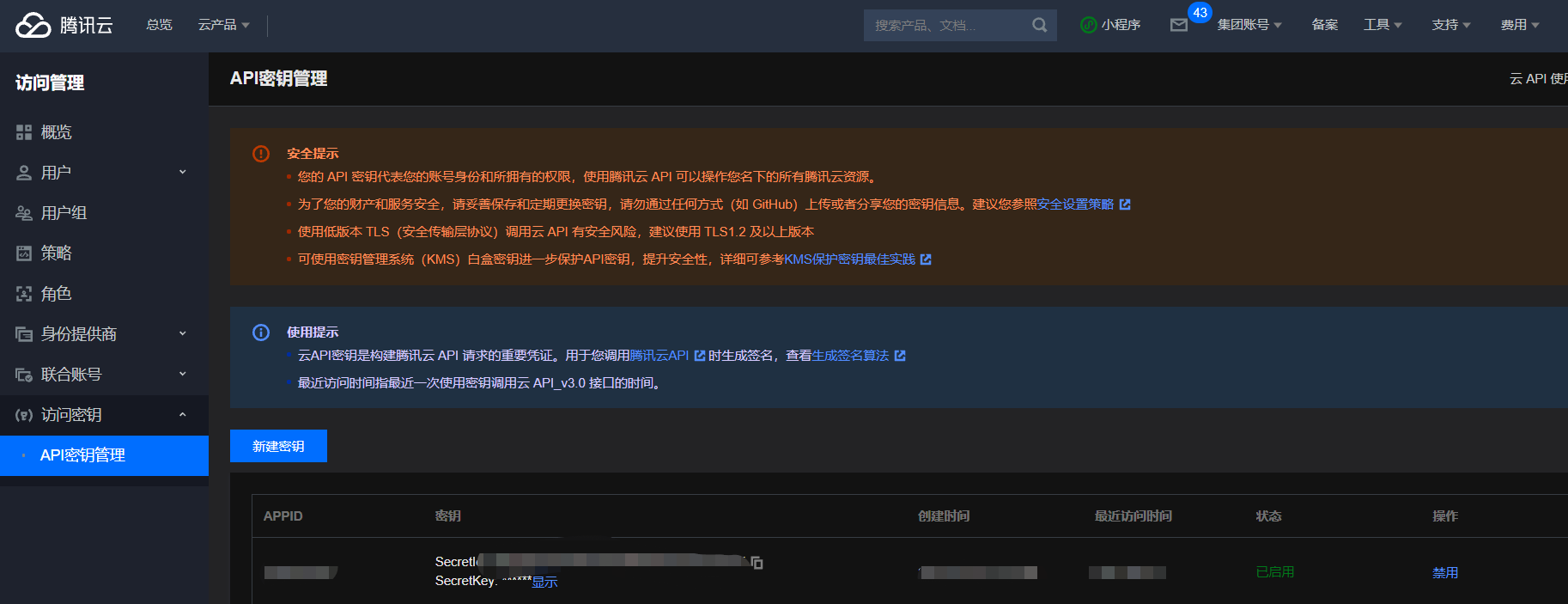
Task: Click the 操作 column header
Action: (x=1445, y=516)
